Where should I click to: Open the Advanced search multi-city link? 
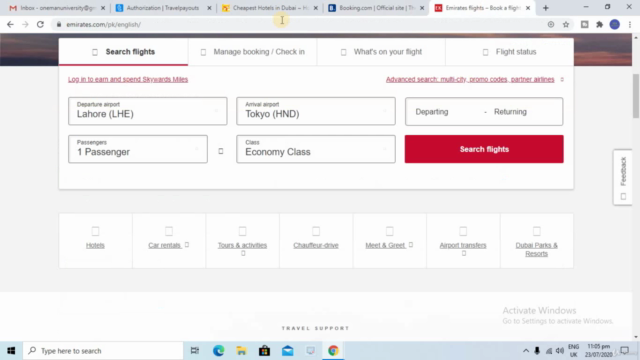click(470, 79)
